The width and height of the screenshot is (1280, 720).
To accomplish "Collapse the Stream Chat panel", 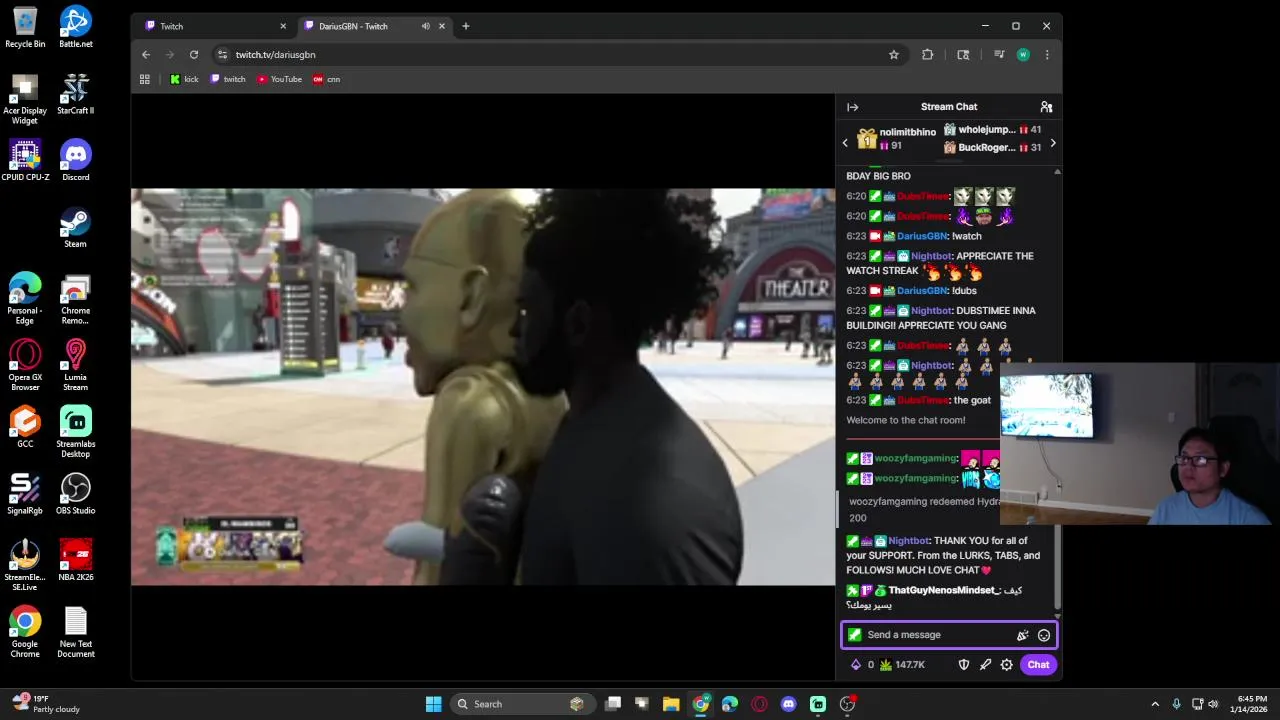I will click(853, 107).
